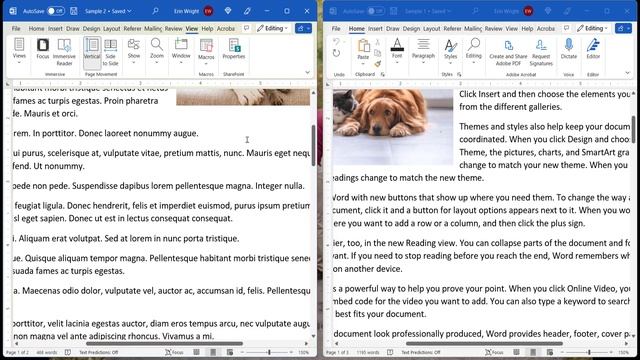
Task: Click golden retriever image in Sample 1
Action: point(393,127)
